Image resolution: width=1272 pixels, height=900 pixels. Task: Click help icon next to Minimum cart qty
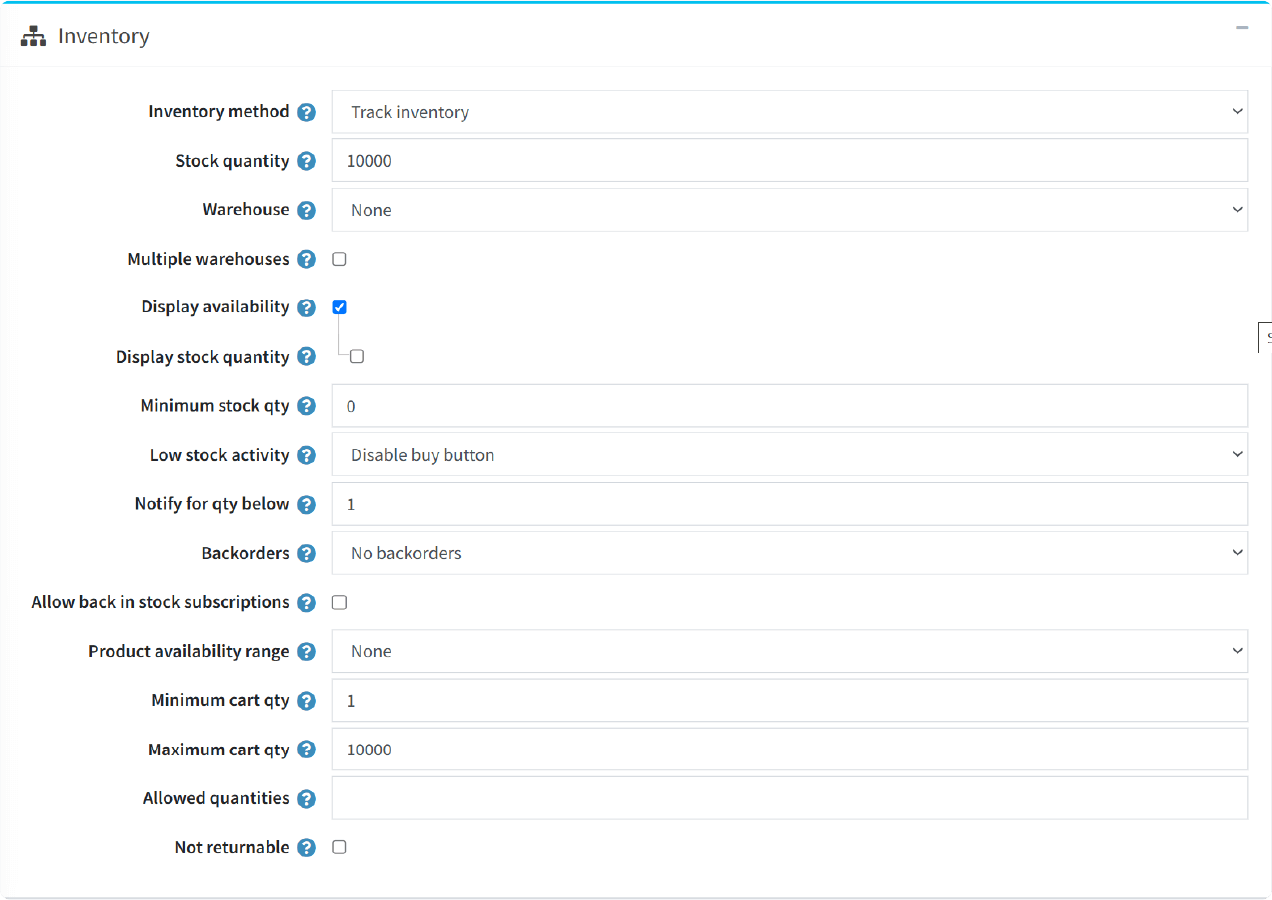307,701
